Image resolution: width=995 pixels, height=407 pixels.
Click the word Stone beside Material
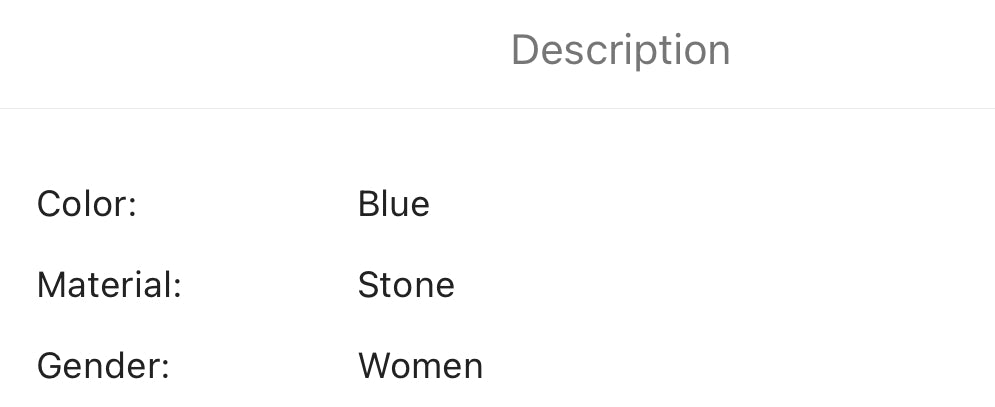coord(406,286)
